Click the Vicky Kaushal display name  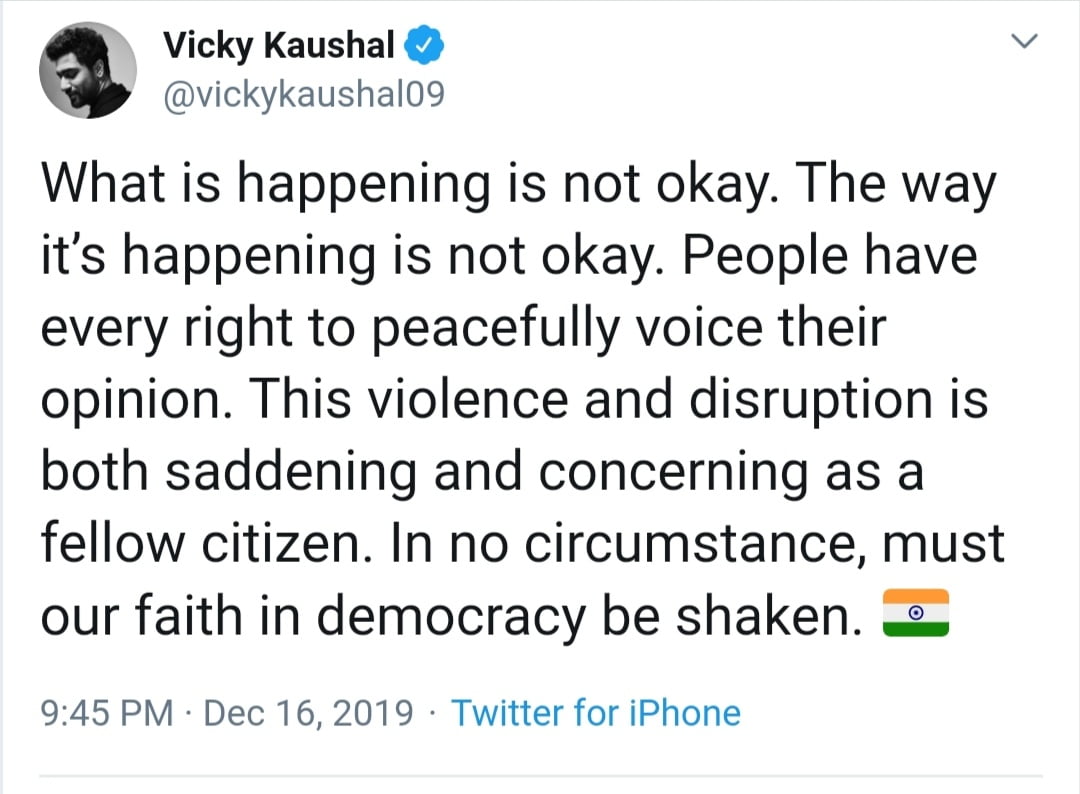coord(281,46)
